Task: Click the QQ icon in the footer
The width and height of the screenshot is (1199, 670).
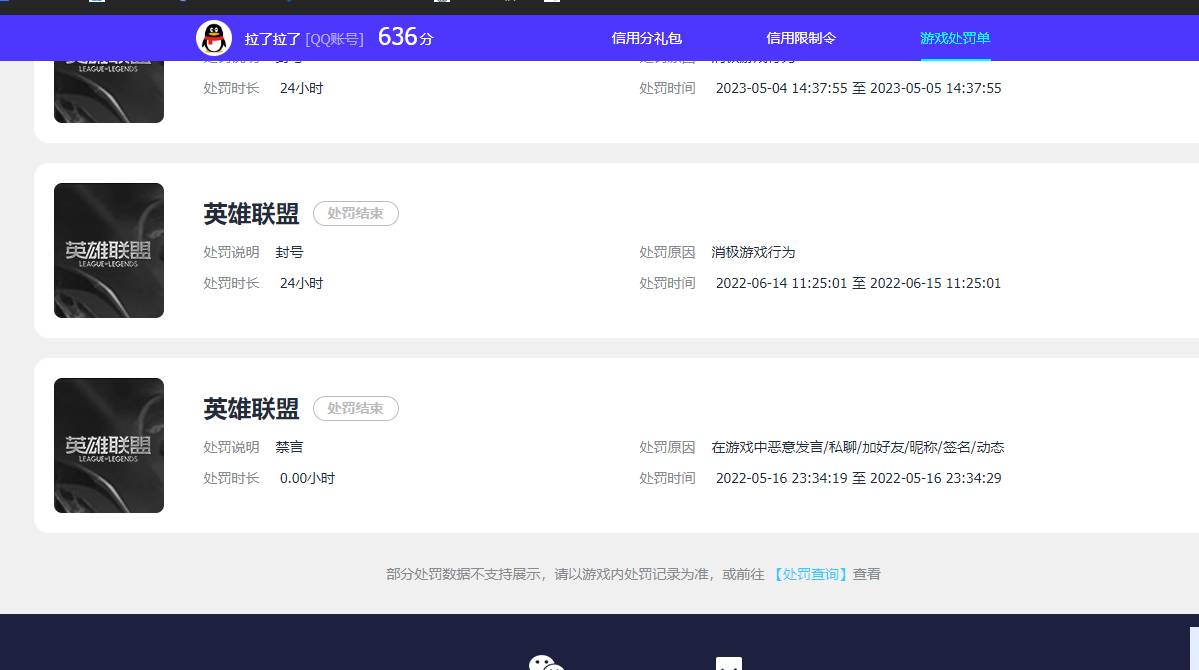Action: coord(729,662)
